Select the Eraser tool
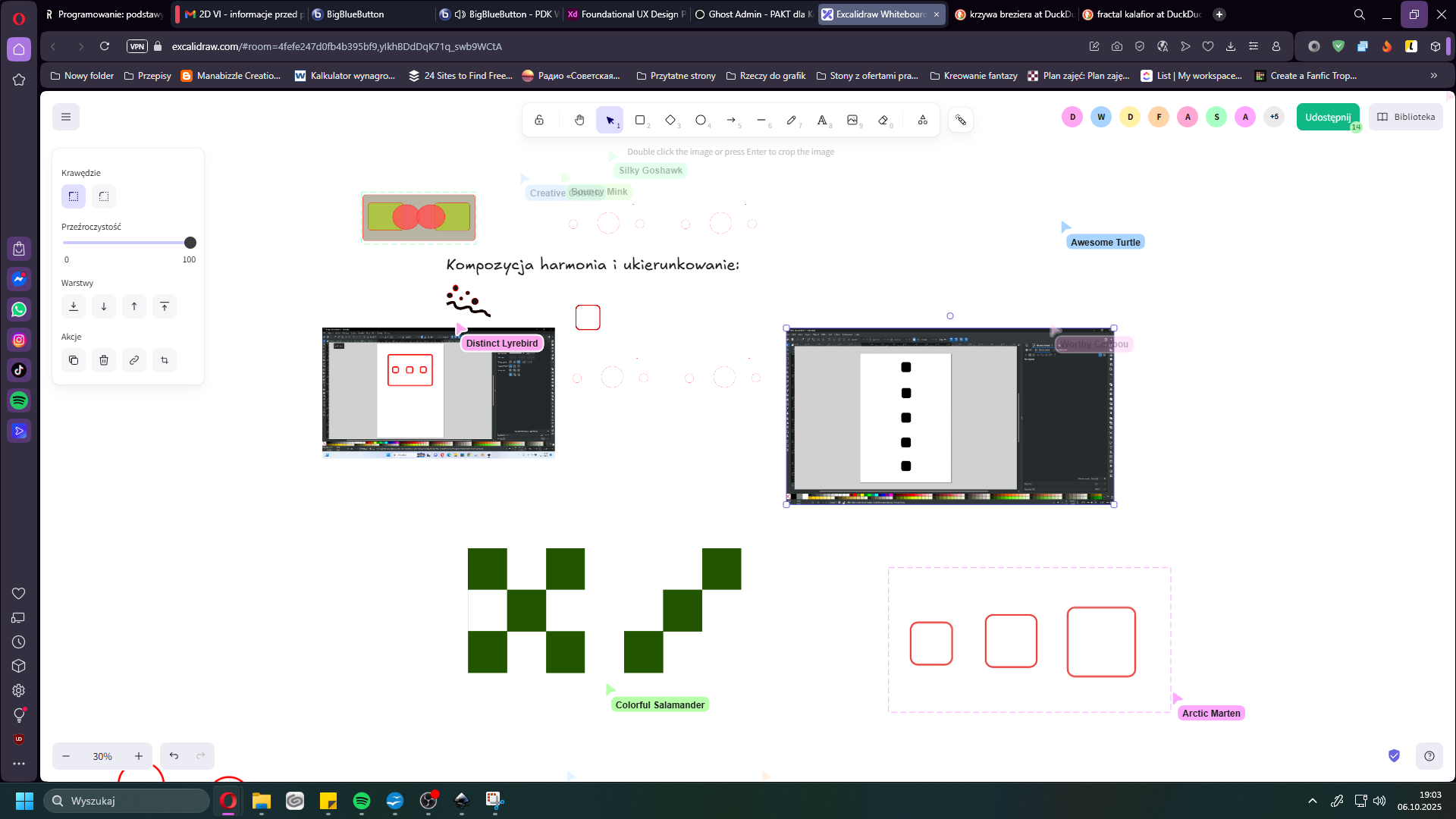Image resolution: width=1456 pixels, height=819 pixels. pos(883,120)
